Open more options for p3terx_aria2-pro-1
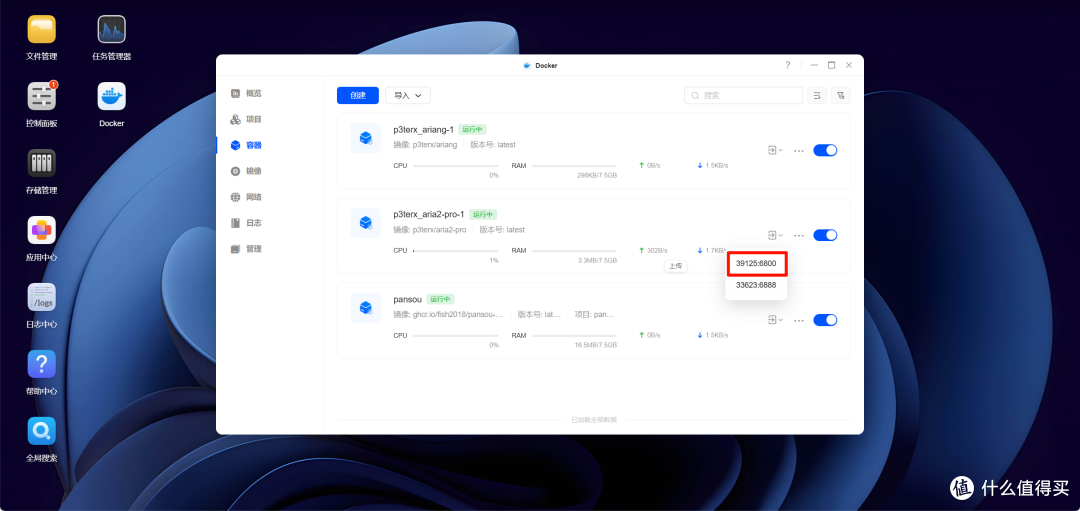The image size is (1080, 511). pos(799,236)
